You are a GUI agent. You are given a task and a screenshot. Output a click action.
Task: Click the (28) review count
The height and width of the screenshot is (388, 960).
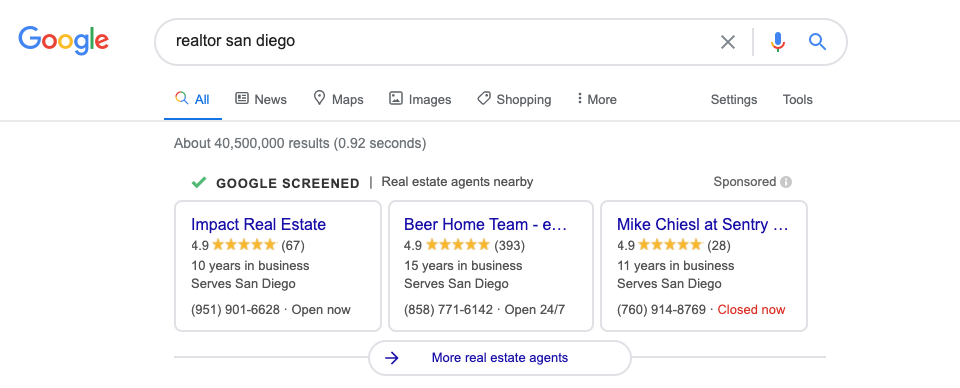[719, 245]
